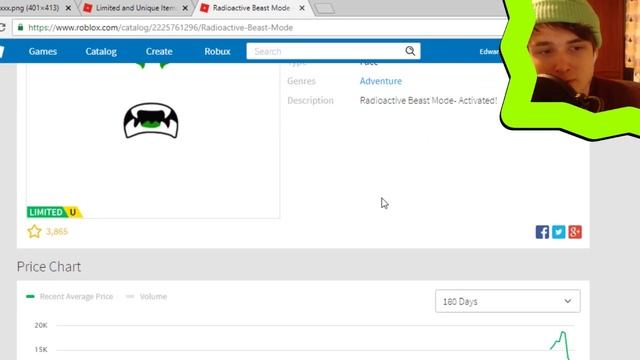Close the Limited and Unique Items tab
This screenshot has height=360, width=640.
[185, 8]
